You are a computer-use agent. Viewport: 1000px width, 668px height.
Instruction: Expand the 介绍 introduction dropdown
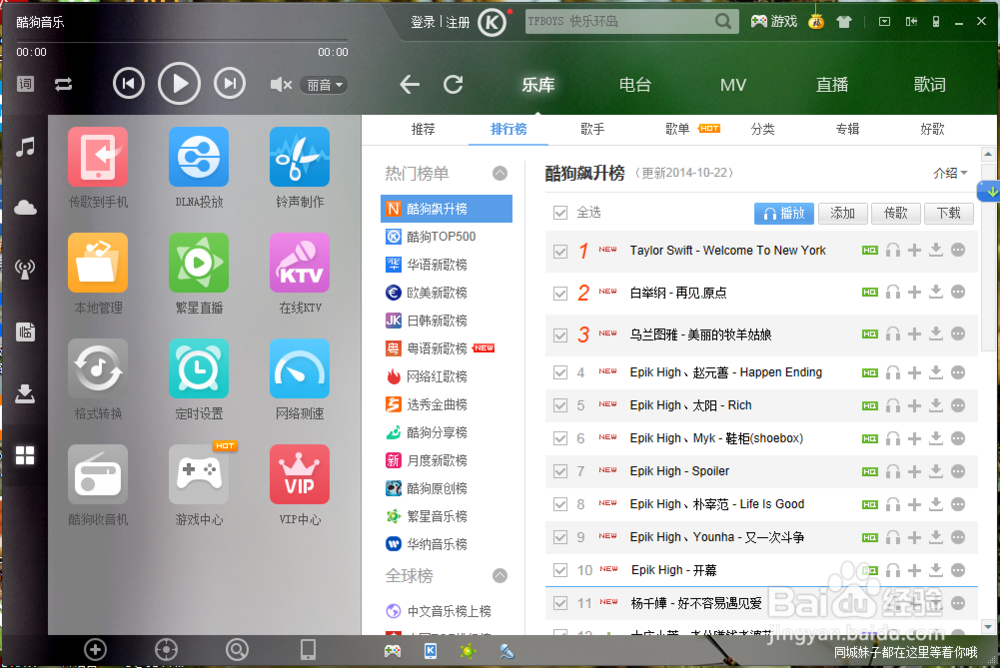click(x=950, y=173)
